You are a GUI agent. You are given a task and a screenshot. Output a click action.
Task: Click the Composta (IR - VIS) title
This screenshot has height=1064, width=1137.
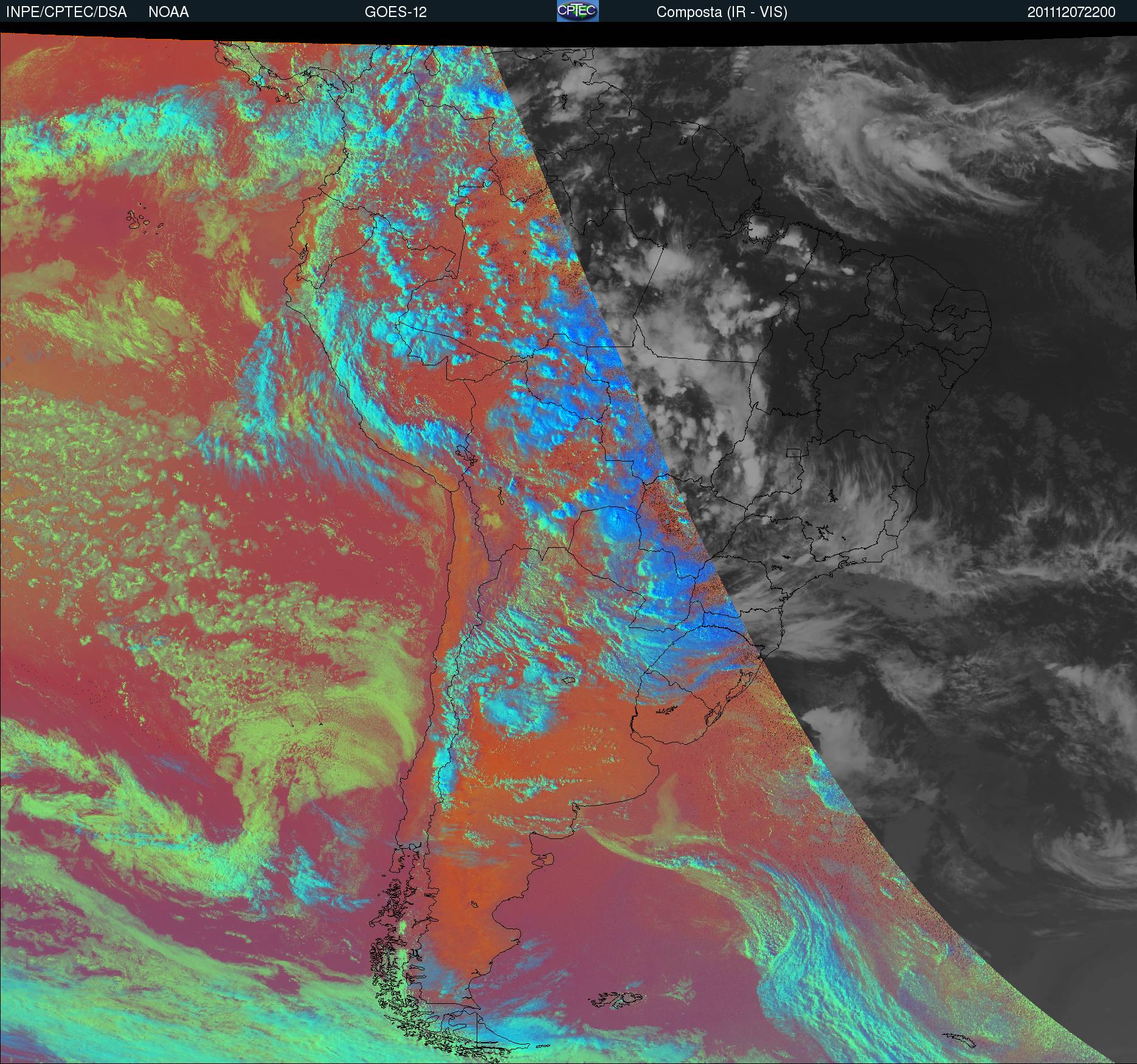(x=722, y=12)
